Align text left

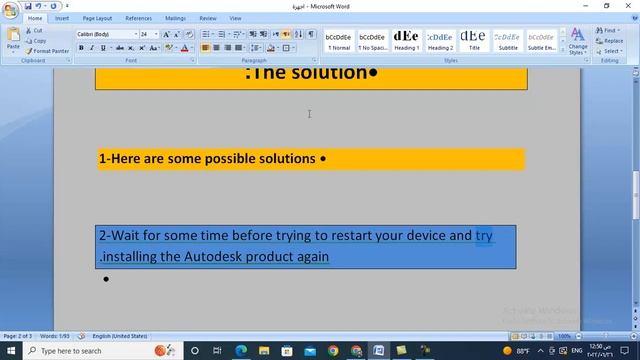coord(205,48)
